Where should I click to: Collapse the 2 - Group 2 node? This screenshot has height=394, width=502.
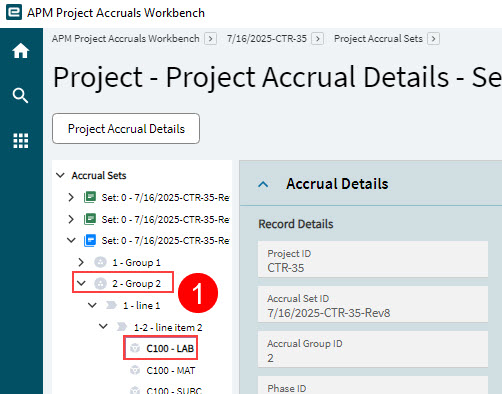click(x=81, y=283)
